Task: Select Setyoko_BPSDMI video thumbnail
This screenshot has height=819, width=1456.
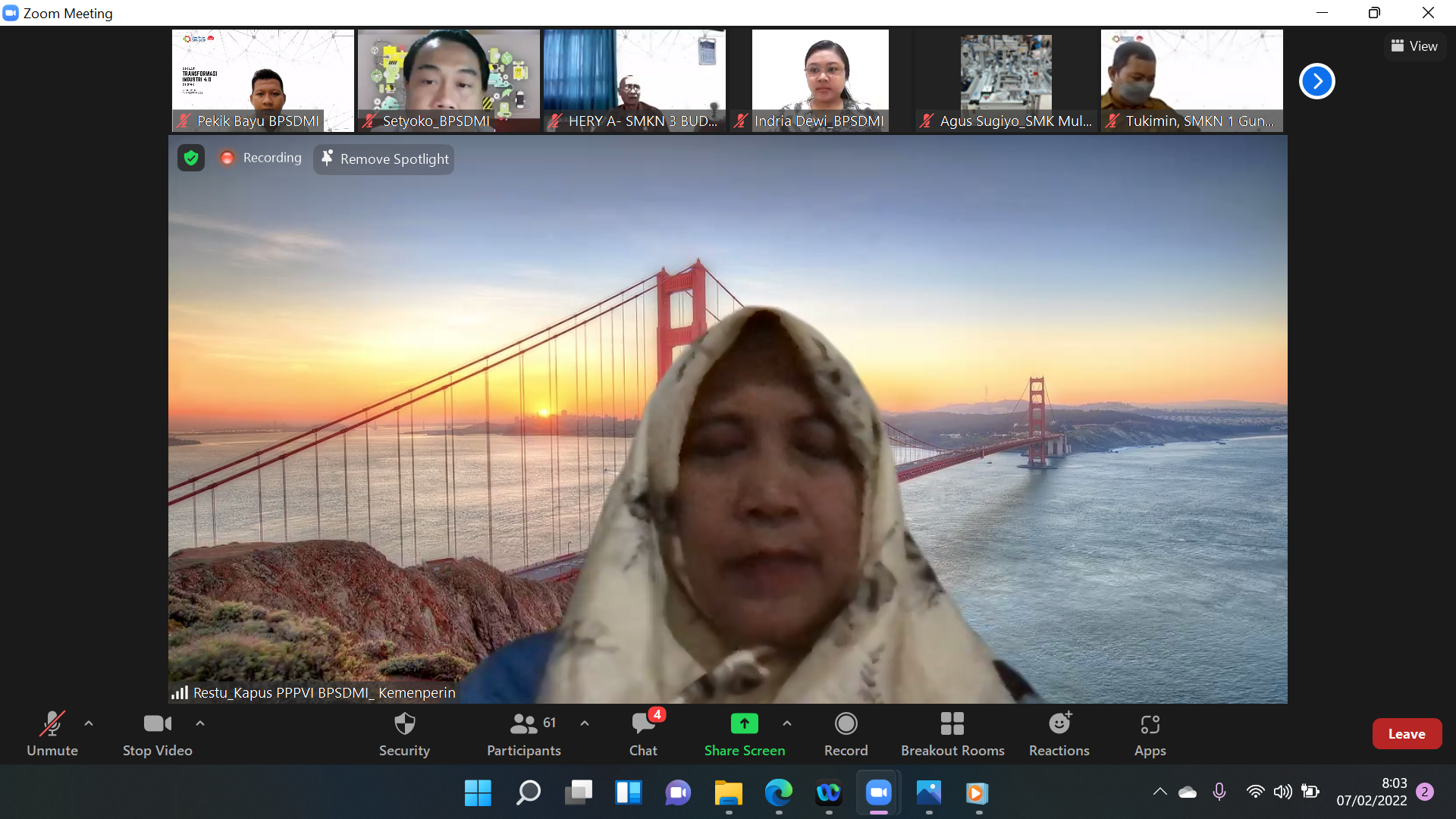Action: pyautogui.click(x=449, y=80)
